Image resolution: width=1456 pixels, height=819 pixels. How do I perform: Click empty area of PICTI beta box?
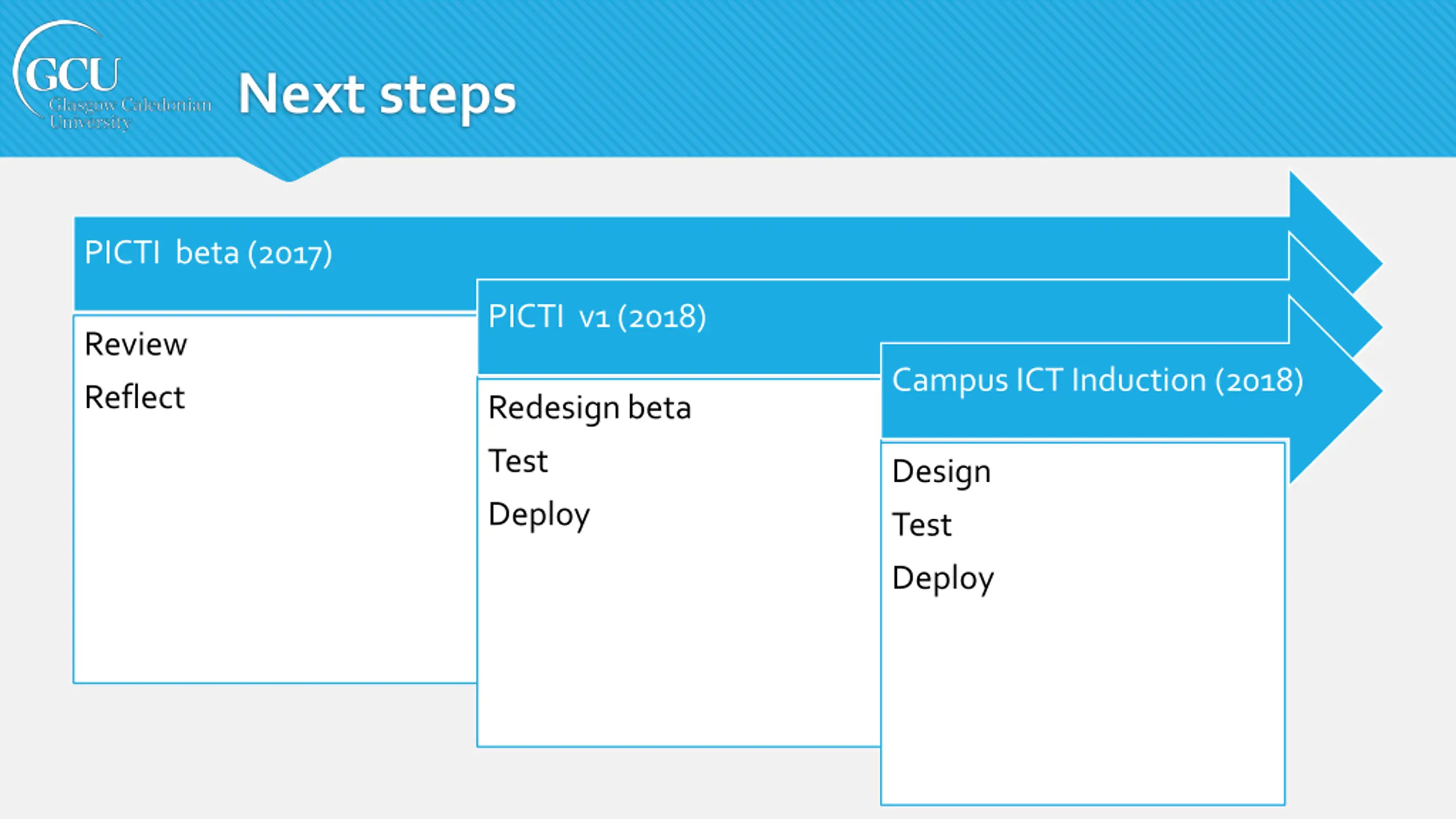[273, 540]
